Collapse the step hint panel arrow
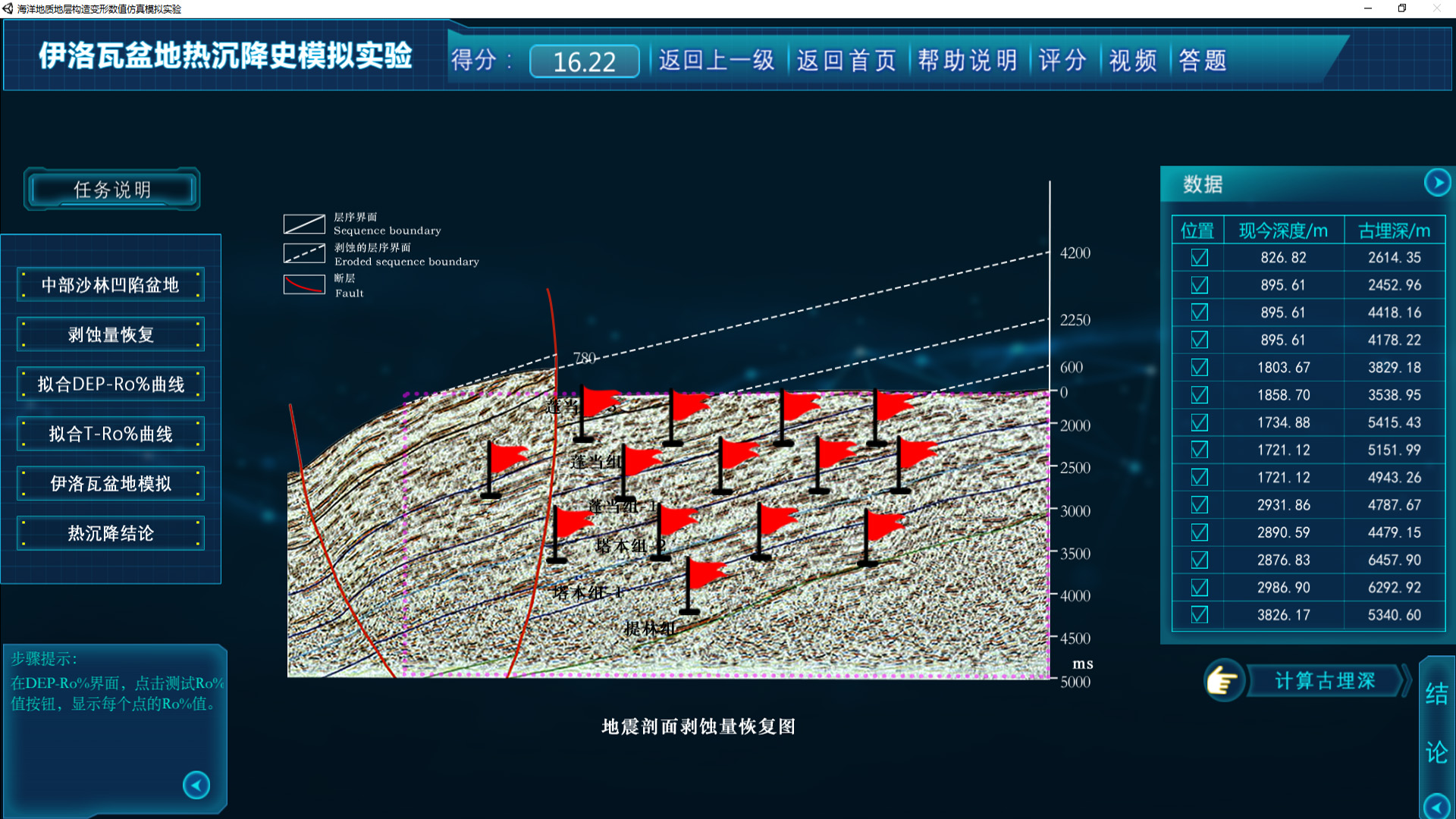The height and width of the screenshot is (819, 1456). pos(196,785)
